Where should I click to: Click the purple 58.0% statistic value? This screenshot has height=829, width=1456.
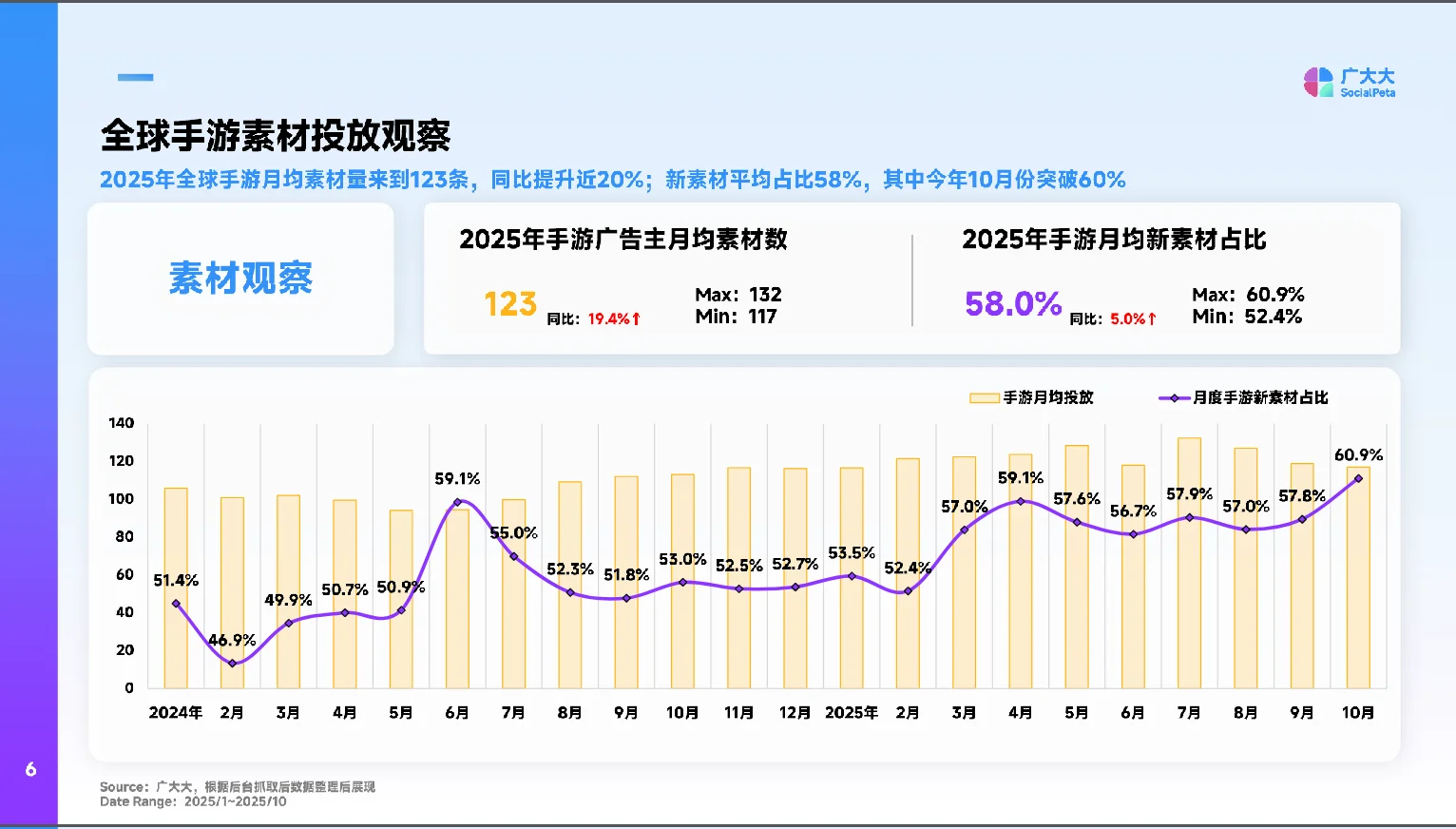tap(1010, 304)
